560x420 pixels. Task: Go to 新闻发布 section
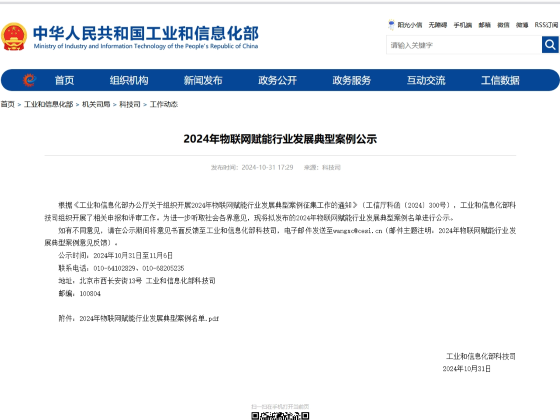coord(203,80)
